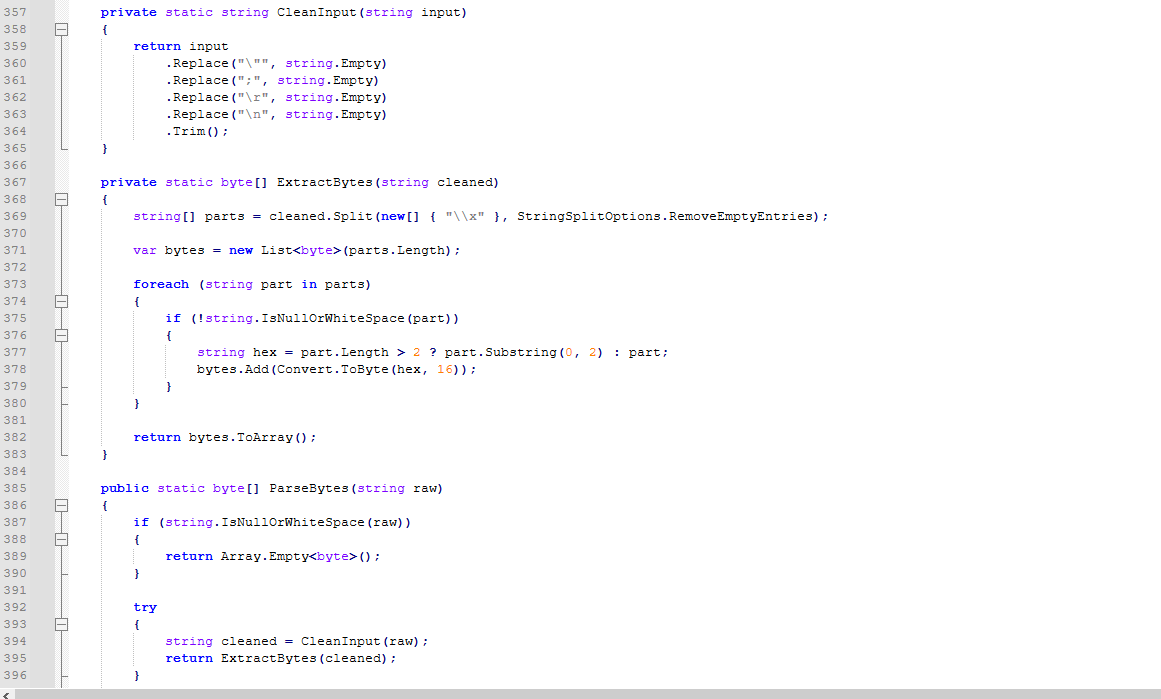Click 'CleanInput(raw)' call on line 394

(361, 641)
